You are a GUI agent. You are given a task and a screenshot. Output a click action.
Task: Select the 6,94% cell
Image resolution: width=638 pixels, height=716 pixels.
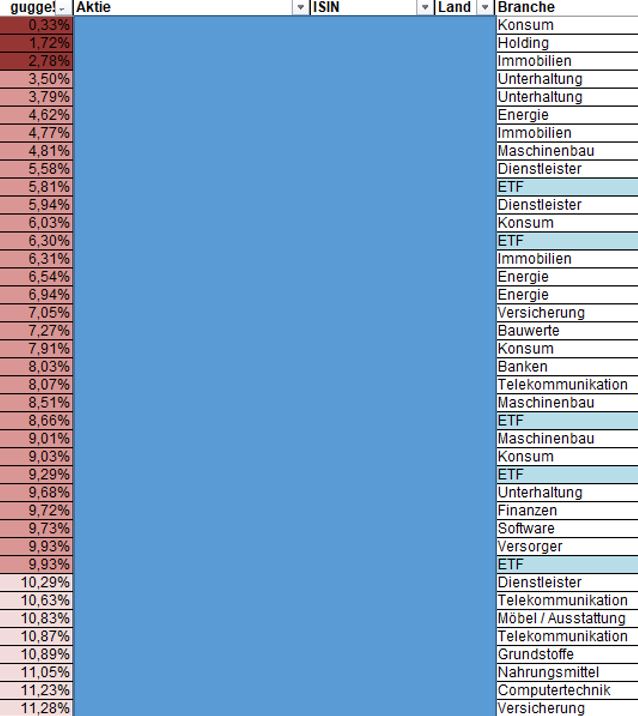36,295
